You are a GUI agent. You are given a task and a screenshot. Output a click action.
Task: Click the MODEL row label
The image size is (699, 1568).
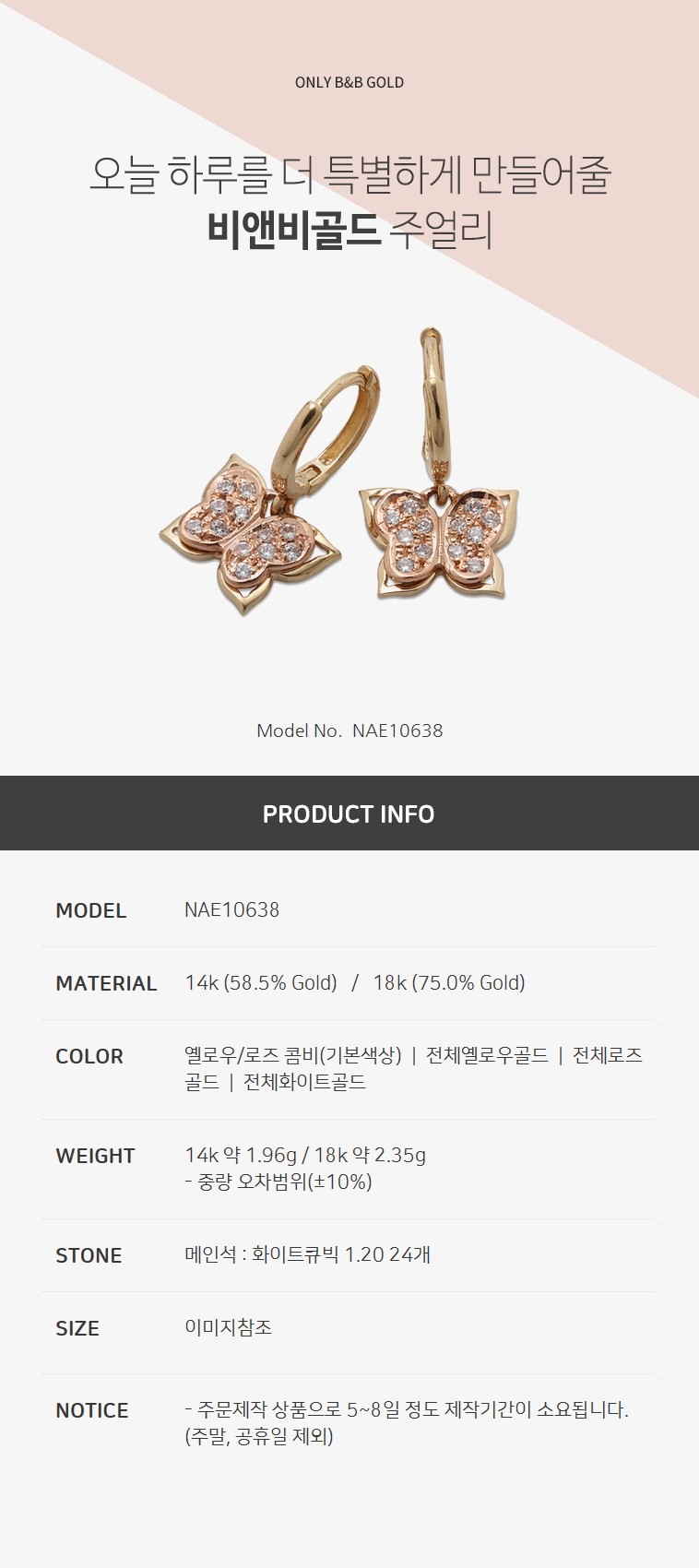(x=90, y=910)
